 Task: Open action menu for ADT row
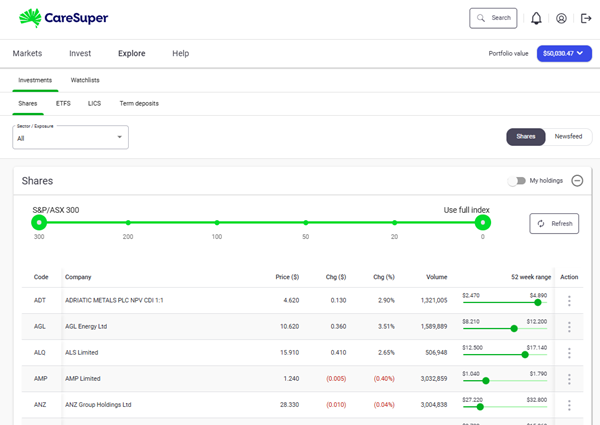569,301
